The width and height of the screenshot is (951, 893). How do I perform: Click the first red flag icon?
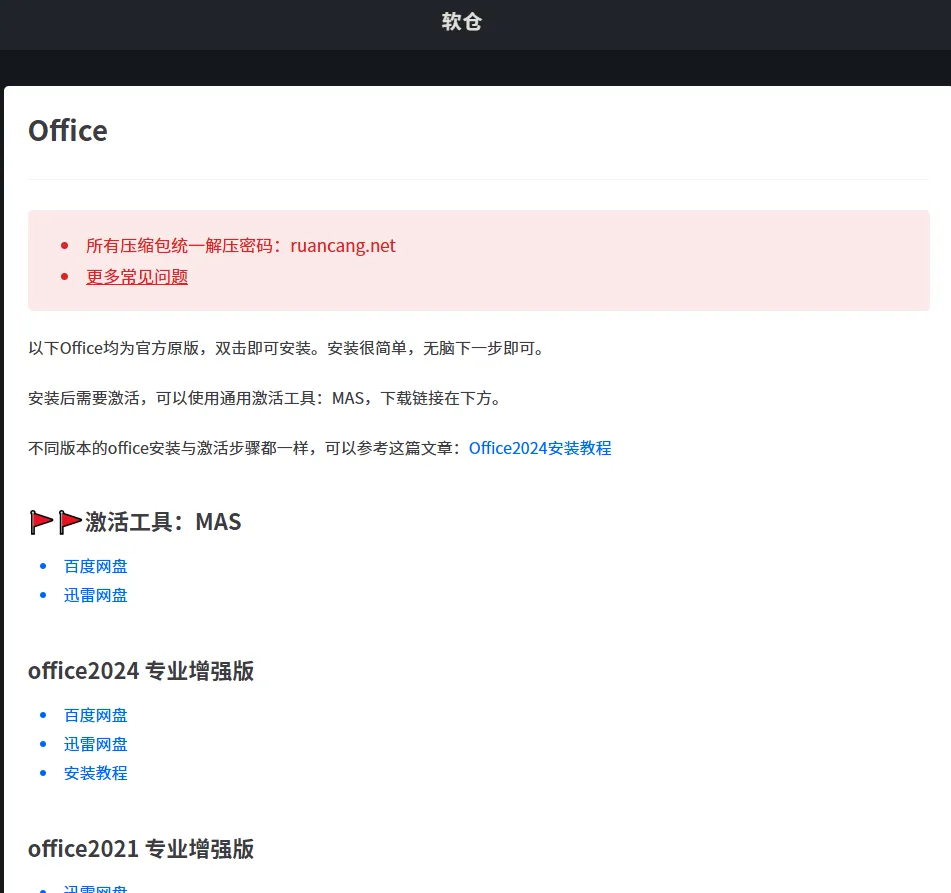[41, 522]
